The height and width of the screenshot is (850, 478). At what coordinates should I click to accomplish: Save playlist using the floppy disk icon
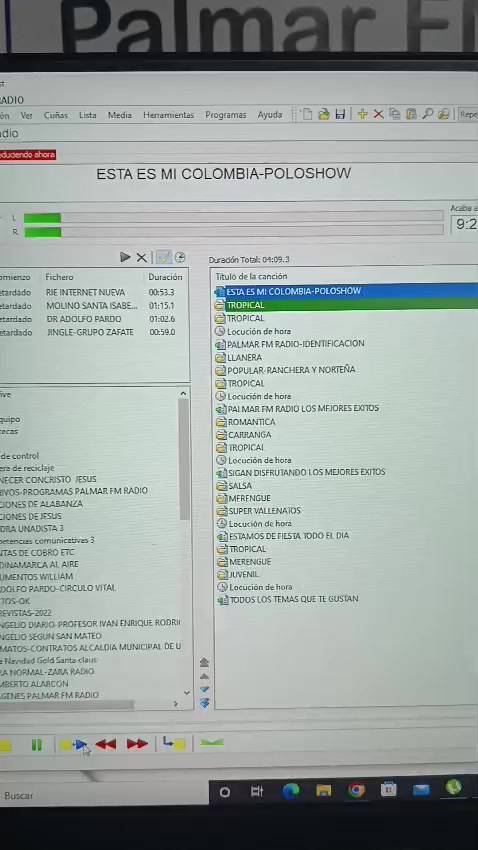340,114
